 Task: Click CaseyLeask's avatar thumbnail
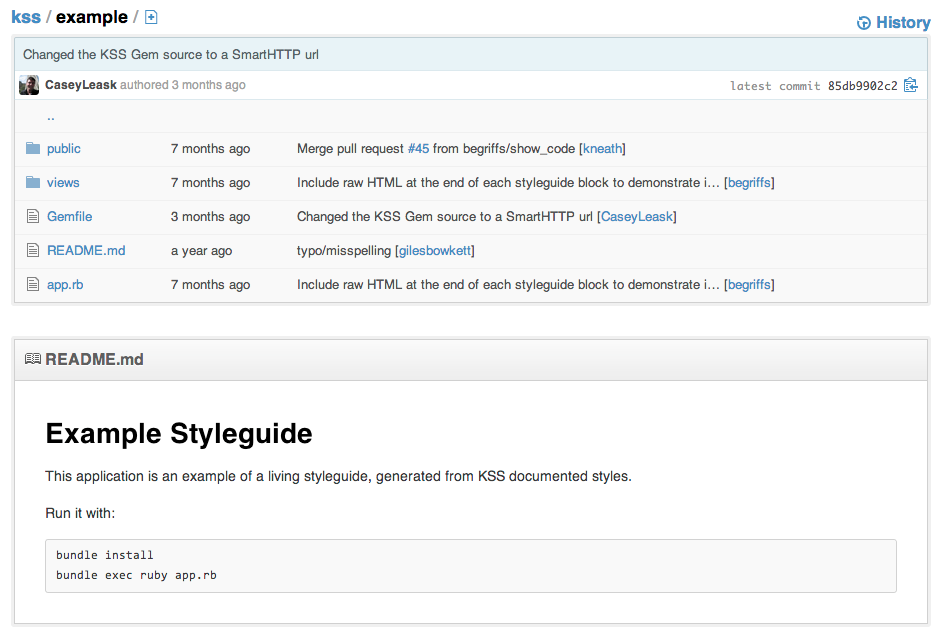pos(29,86)
